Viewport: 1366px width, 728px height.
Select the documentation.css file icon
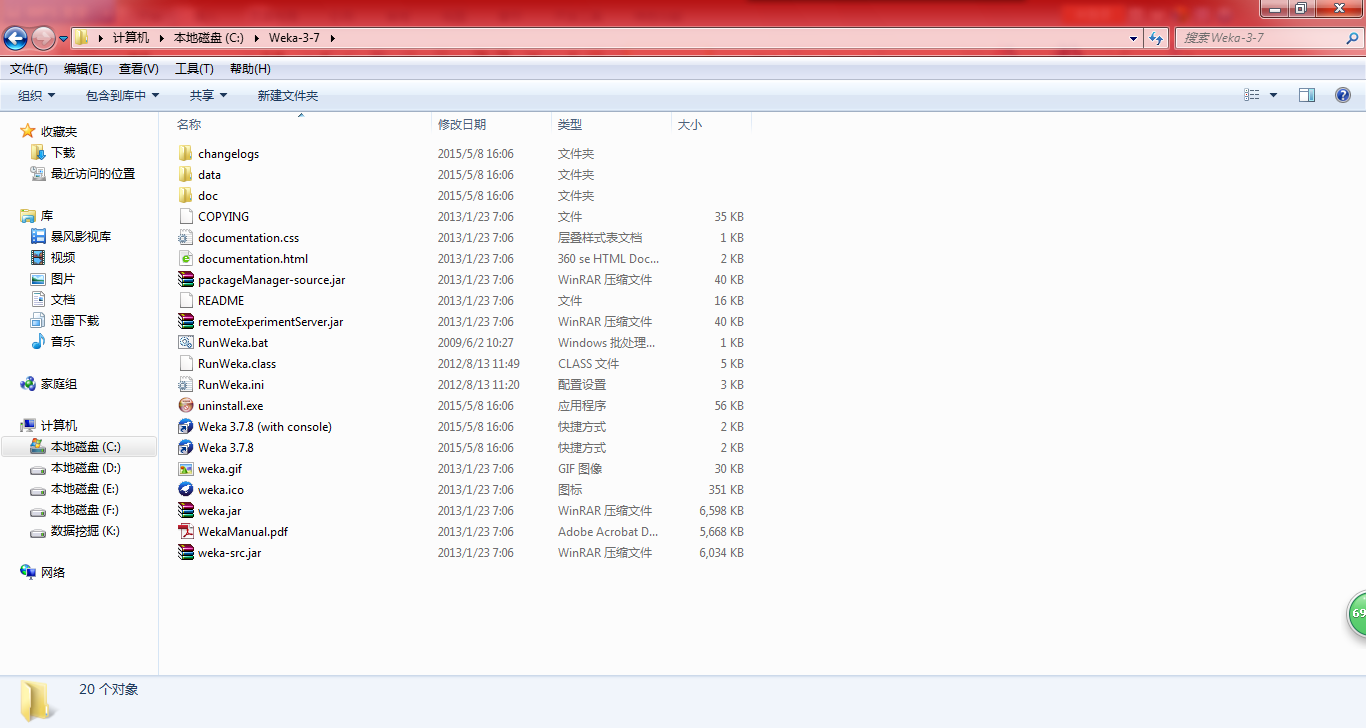[x=185, y=238]
